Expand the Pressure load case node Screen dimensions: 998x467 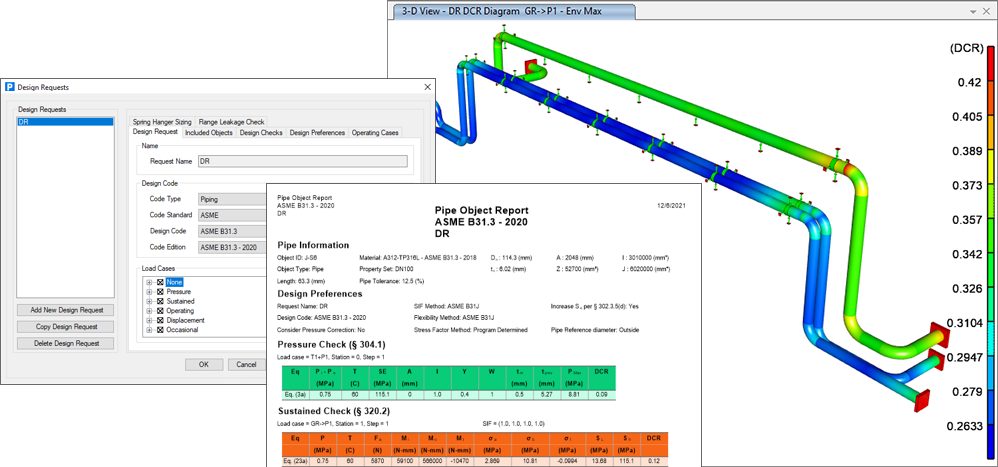(x=150, y=291)
